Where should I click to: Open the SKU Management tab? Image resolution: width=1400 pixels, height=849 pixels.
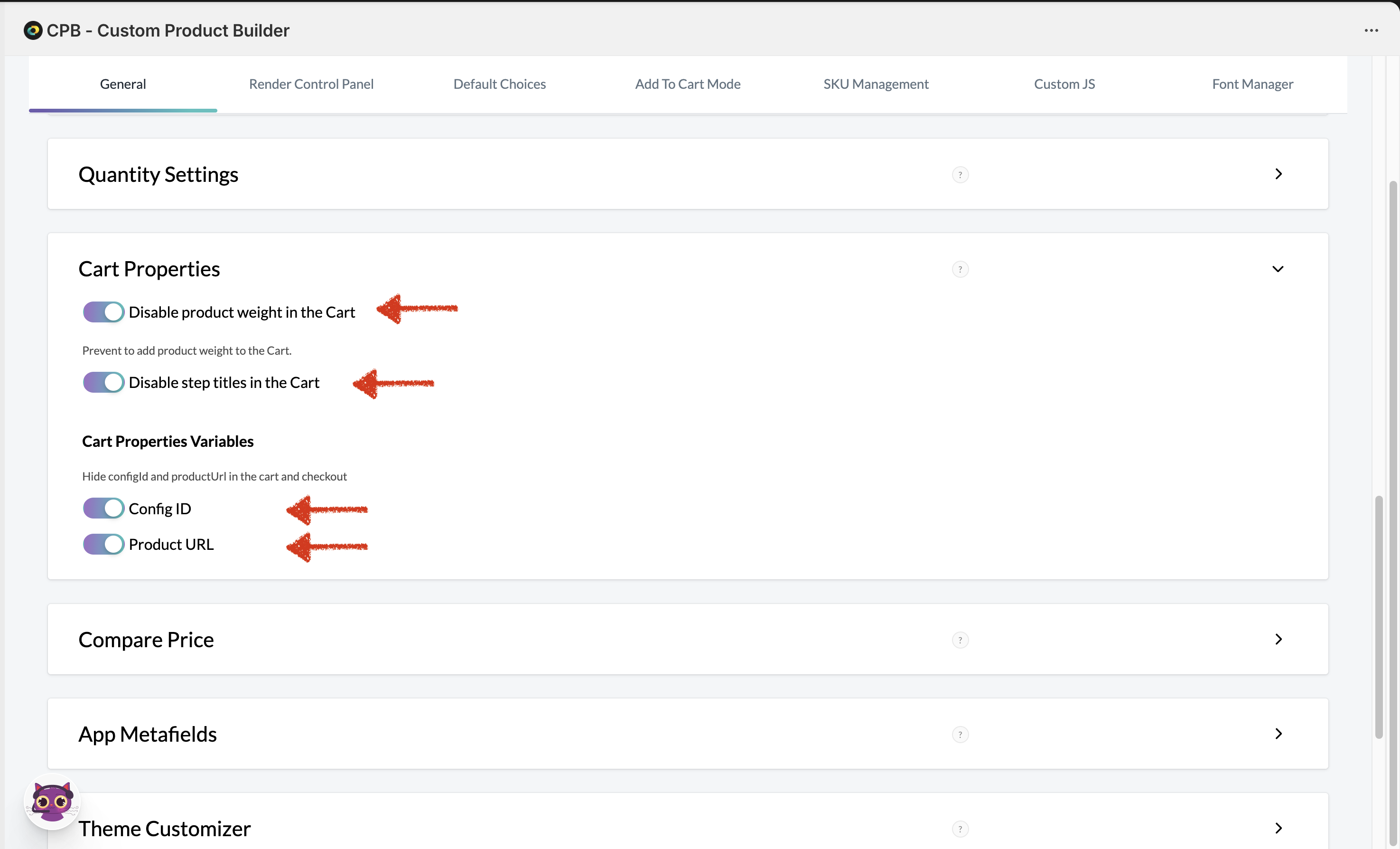tap(876, 84)
